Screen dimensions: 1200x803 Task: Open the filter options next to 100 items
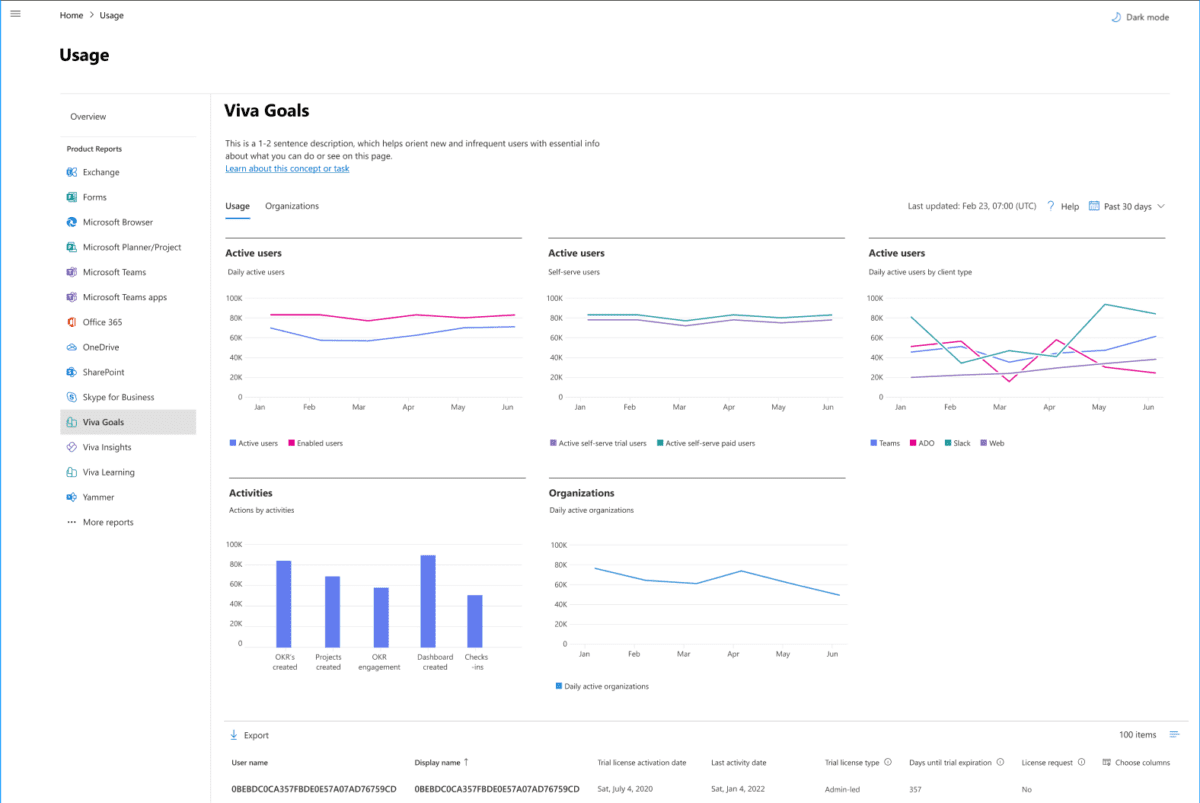[x=1174, y=734]
